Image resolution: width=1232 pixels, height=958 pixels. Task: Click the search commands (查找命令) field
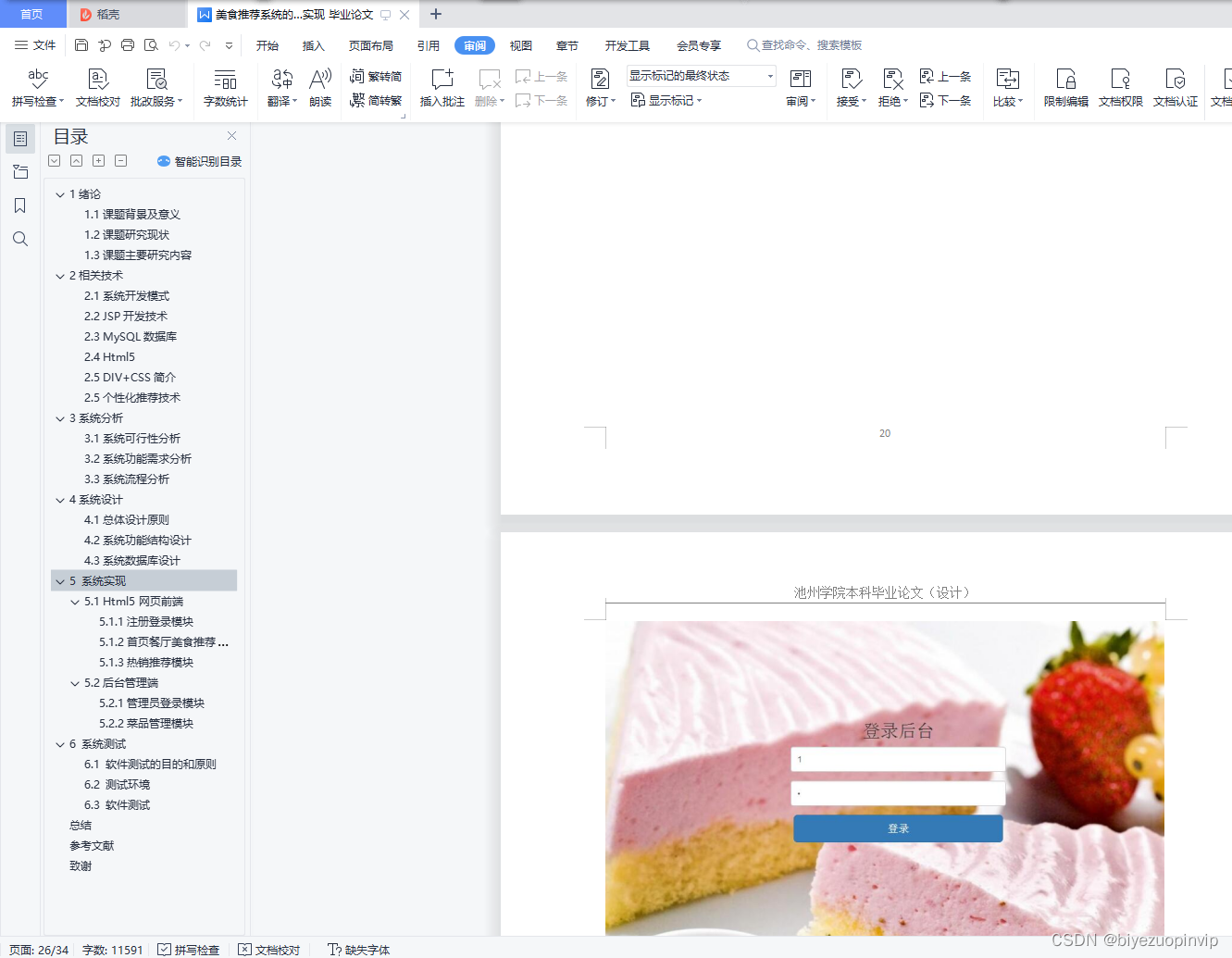tap(805, 44)
